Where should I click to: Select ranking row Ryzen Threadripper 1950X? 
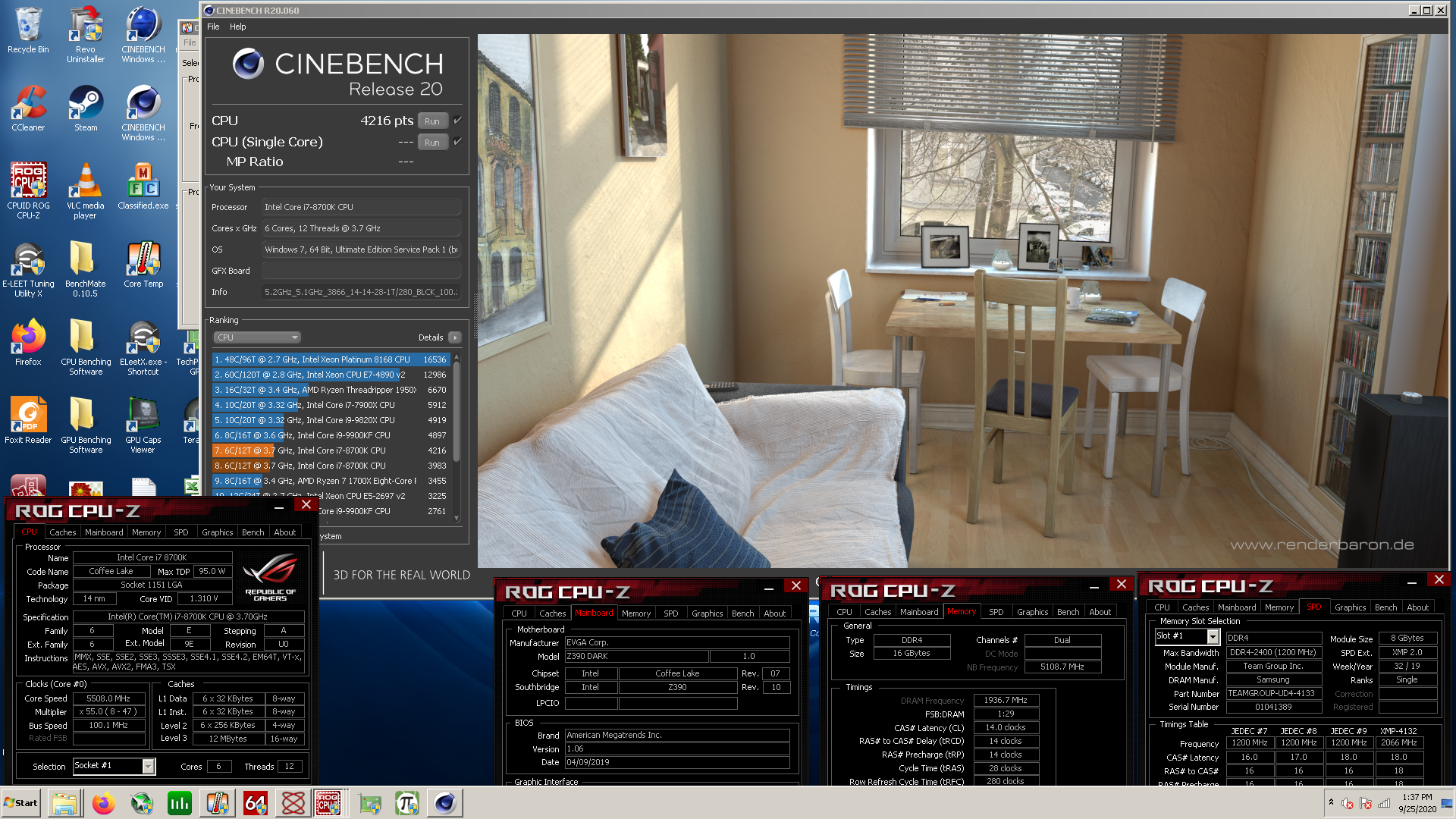click(x=331, y=390)
